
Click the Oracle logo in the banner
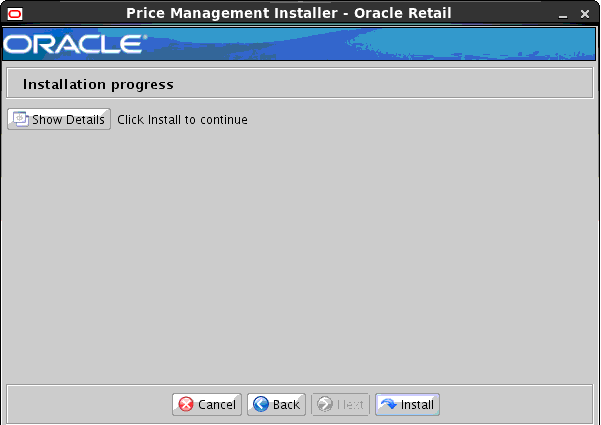coord(75,44)
